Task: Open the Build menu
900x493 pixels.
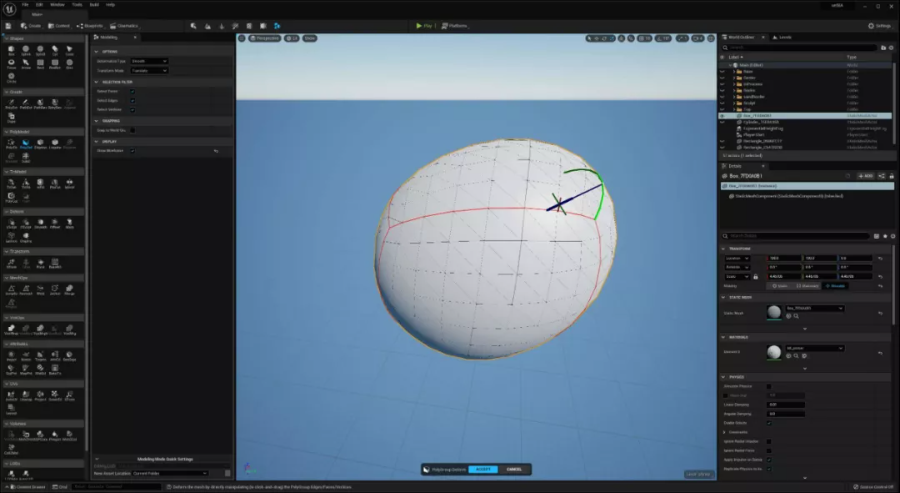Action: pos(94,5)
